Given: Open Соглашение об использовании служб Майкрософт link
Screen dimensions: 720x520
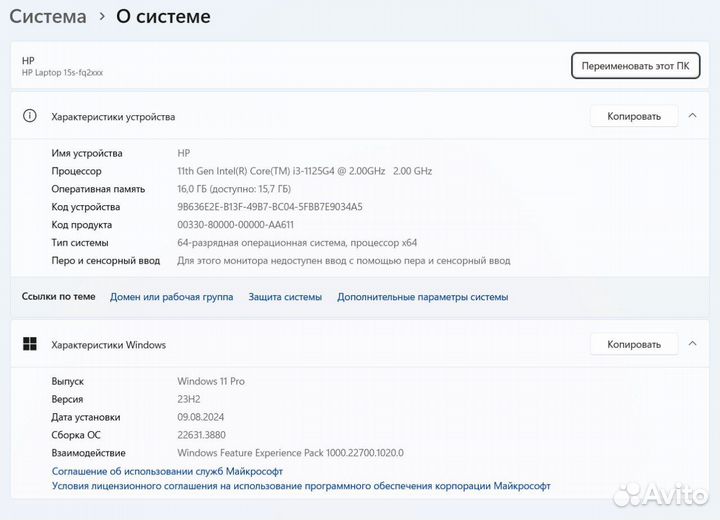Looking at the screenshot, I should 167,471.
